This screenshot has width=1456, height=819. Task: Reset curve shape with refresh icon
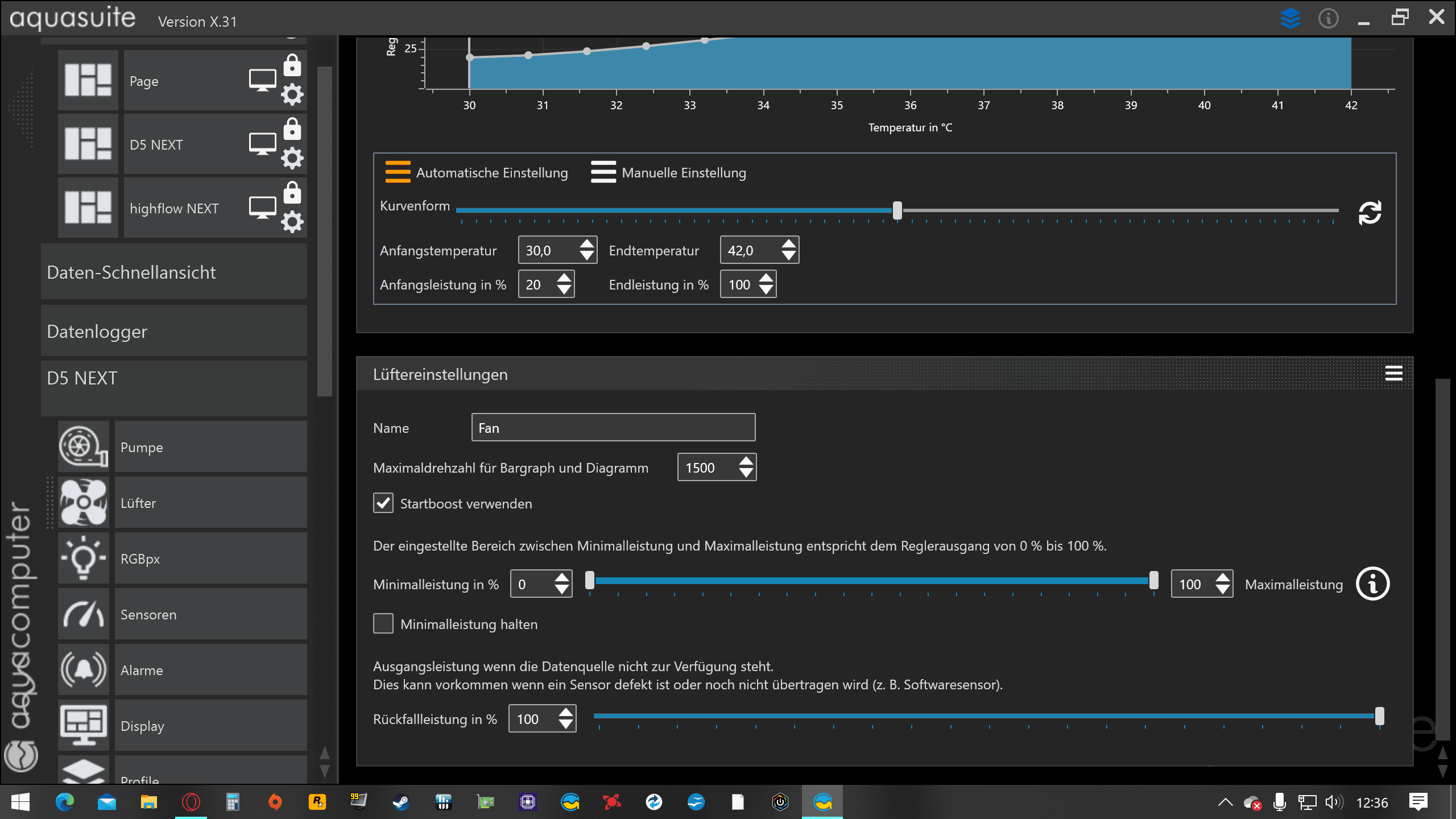pos(1370,213)
